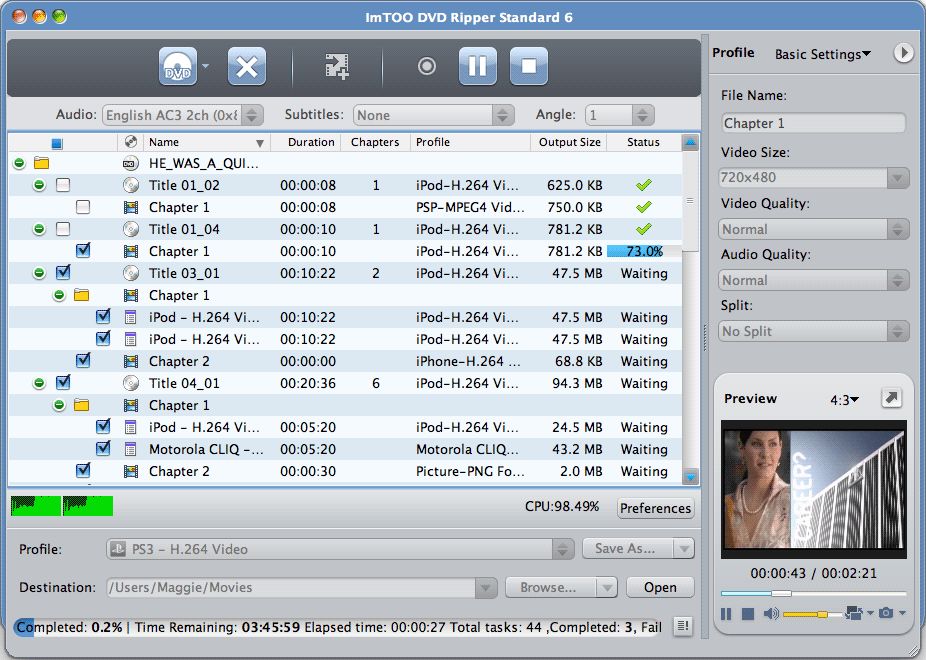Click the CPU usage graph
Viewport: 926px width, 660px height.
62,506
